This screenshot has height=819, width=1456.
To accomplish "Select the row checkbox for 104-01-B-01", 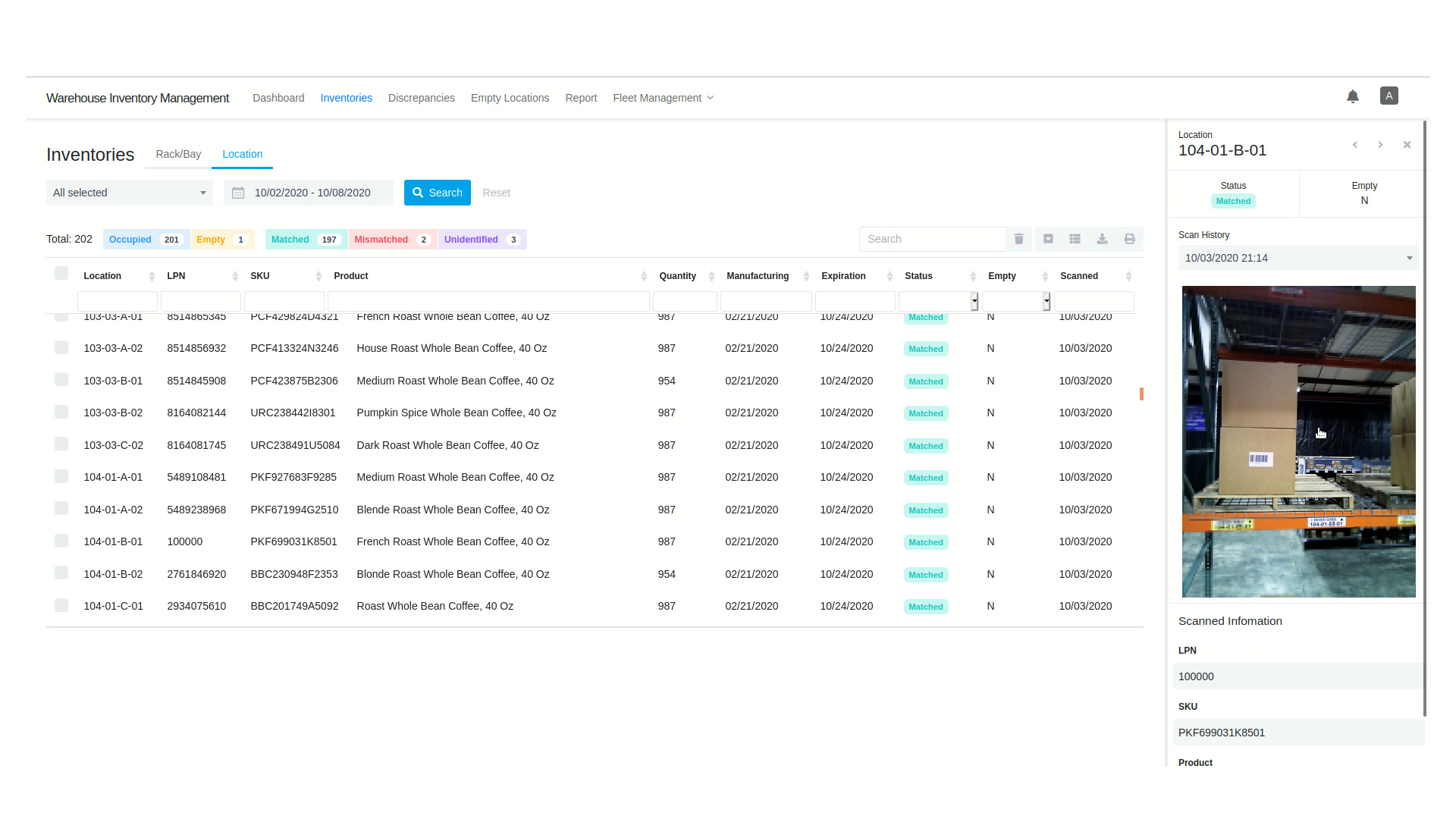I will (61, 541).
